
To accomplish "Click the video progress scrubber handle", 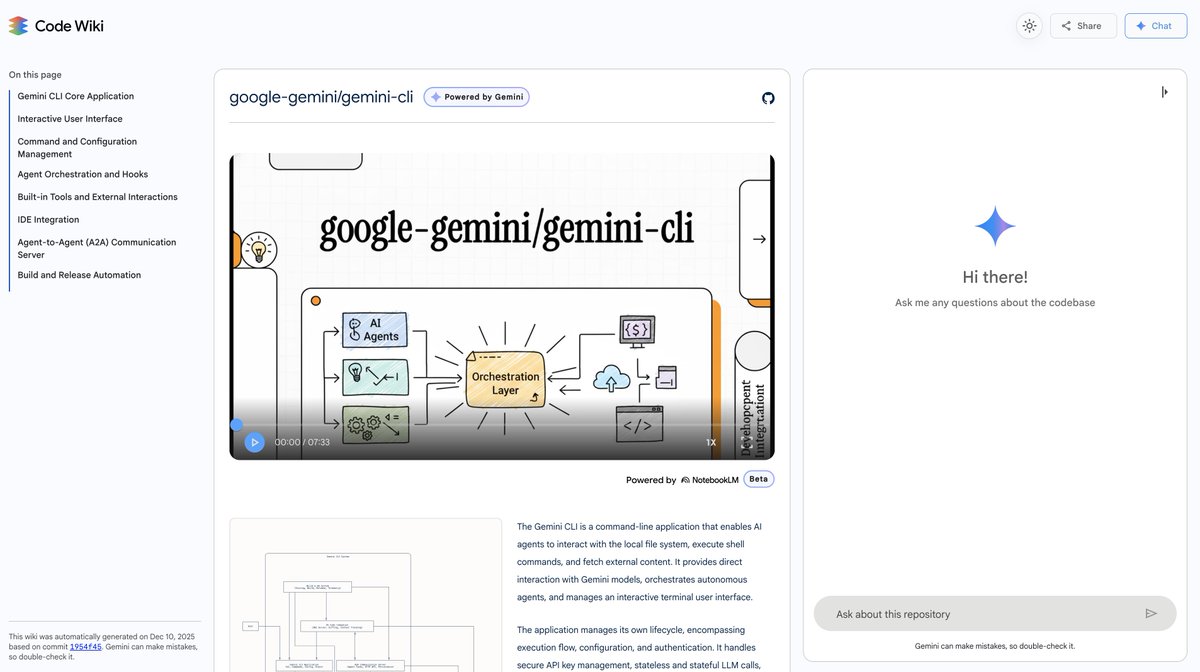I will 236,424.
